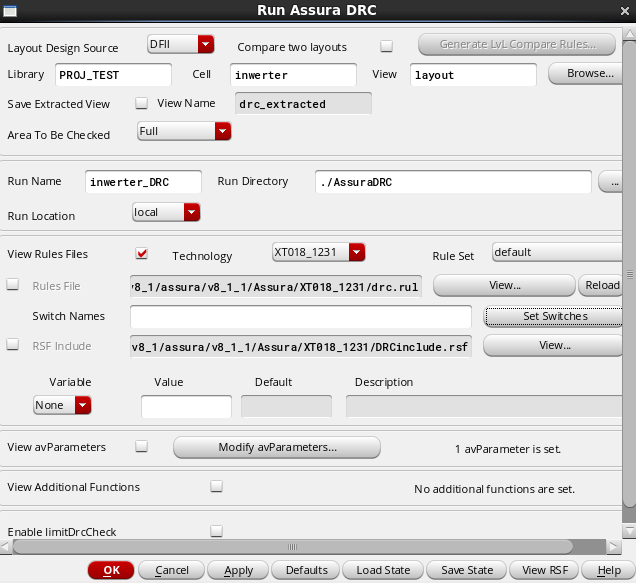This screenshot has width=636, height=583.
Task: Click the Help button
Action: click(x=608, y=570)
